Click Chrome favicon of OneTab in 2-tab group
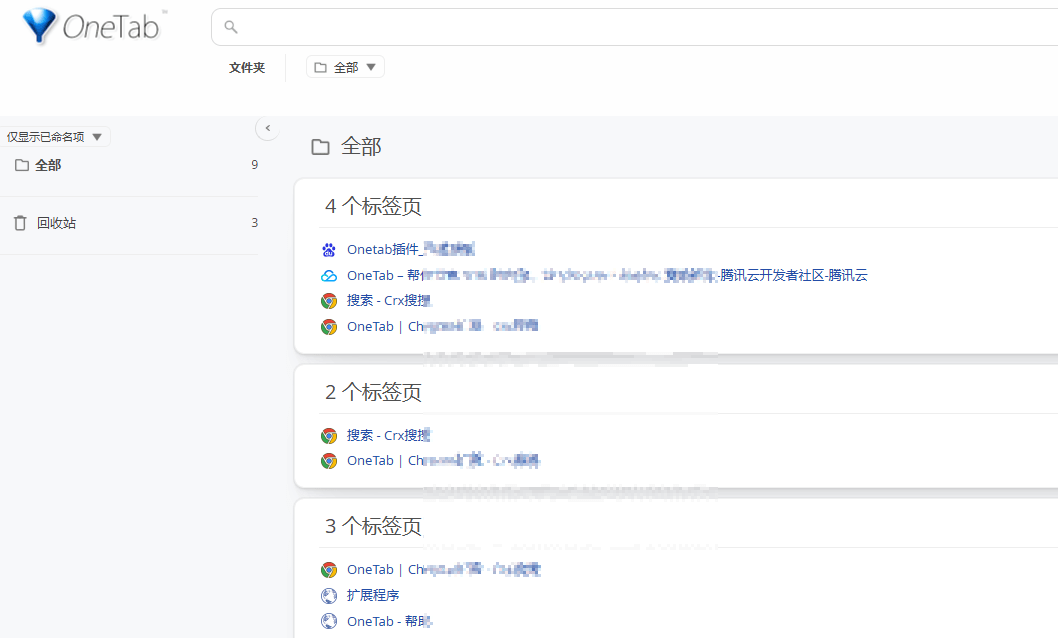The width and height of the screenshot is (1058, 638). click(x=329, y=461)
